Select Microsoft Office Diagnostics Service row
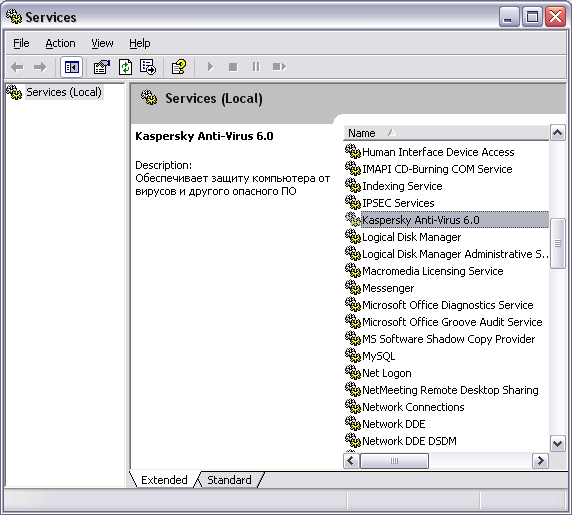 click(448, 305)
